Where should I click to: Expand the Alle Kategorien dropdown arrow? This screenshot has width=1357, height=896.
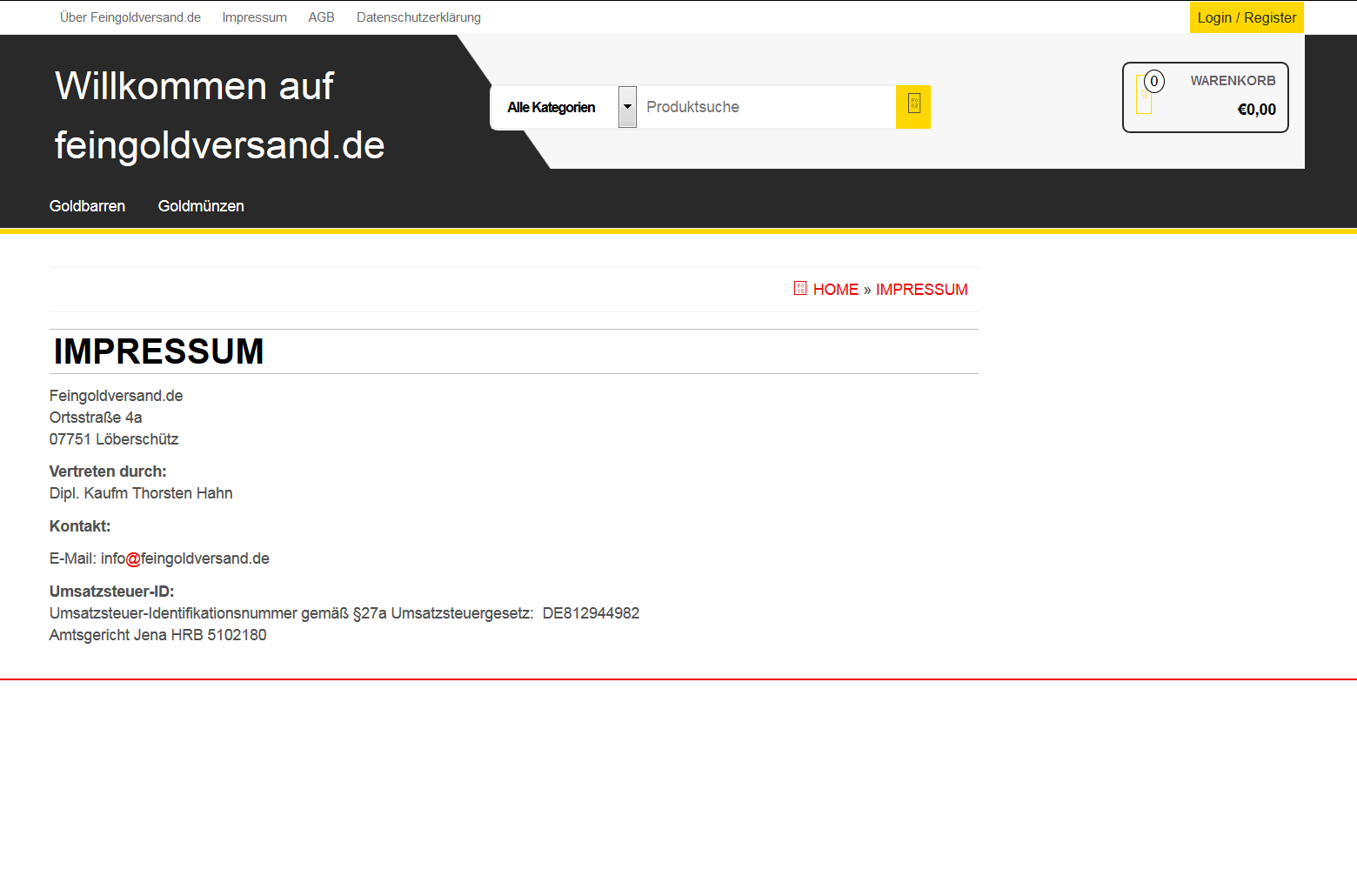(x=627, y=107)
